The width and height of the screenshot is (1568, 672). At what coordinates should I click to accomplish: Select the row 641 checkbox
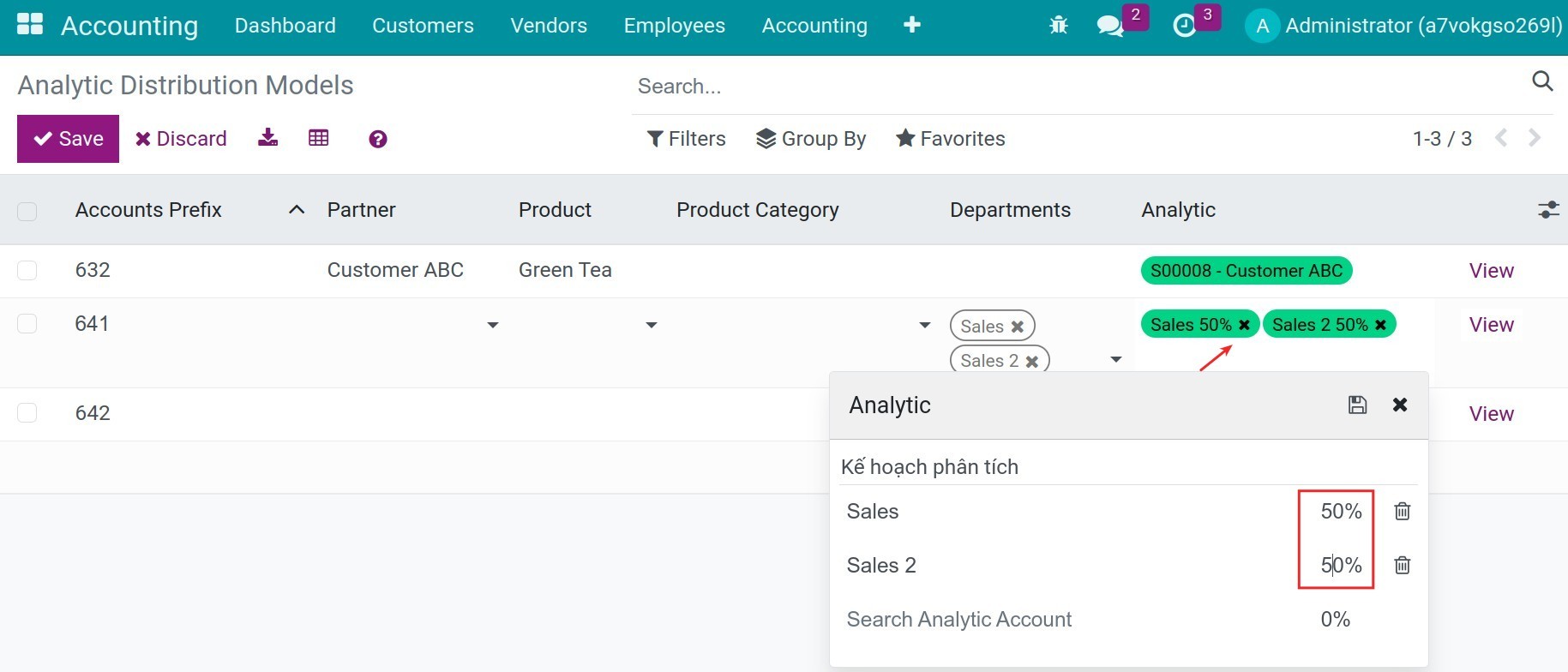pyautogui.click(x=27, y=323)
